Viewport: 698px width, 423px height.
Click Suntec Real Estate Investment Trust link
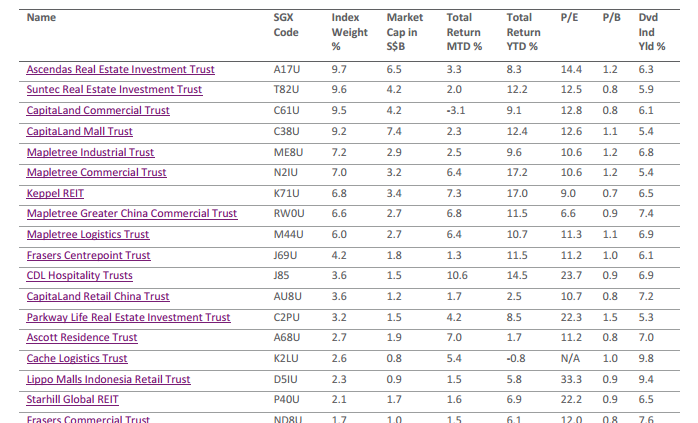(114, 90)
